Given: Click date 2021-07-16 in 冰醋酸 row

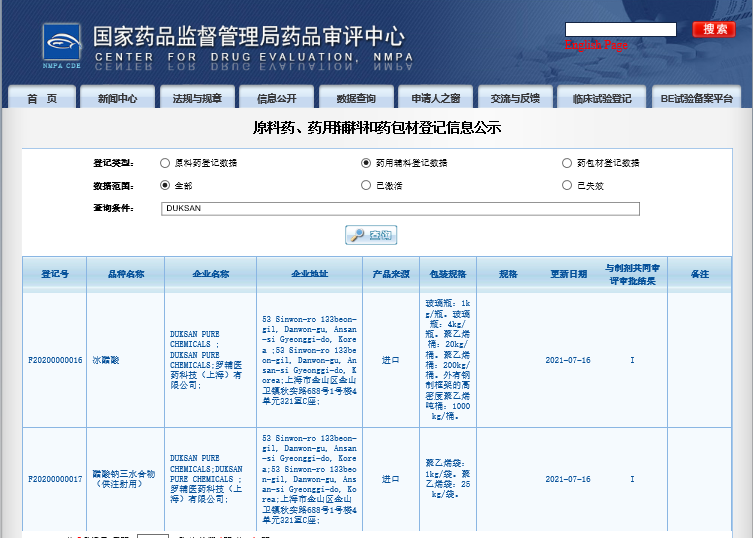Looking at the screenshot, I should click(568, 360).
